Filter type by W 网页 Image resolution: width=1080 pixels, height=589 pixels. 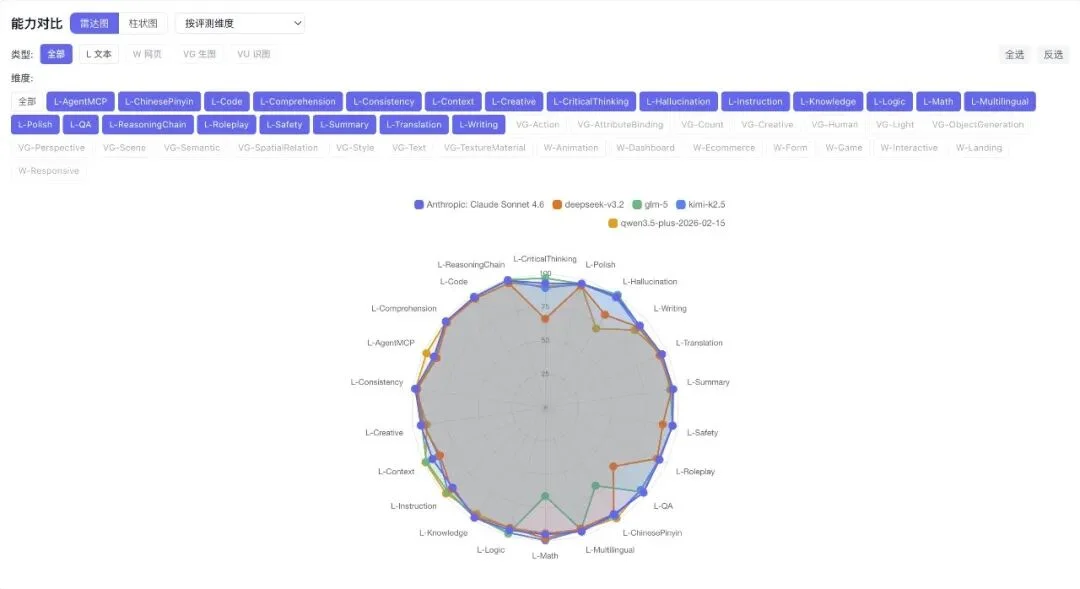pyautogui.click(x=147, y=54)
